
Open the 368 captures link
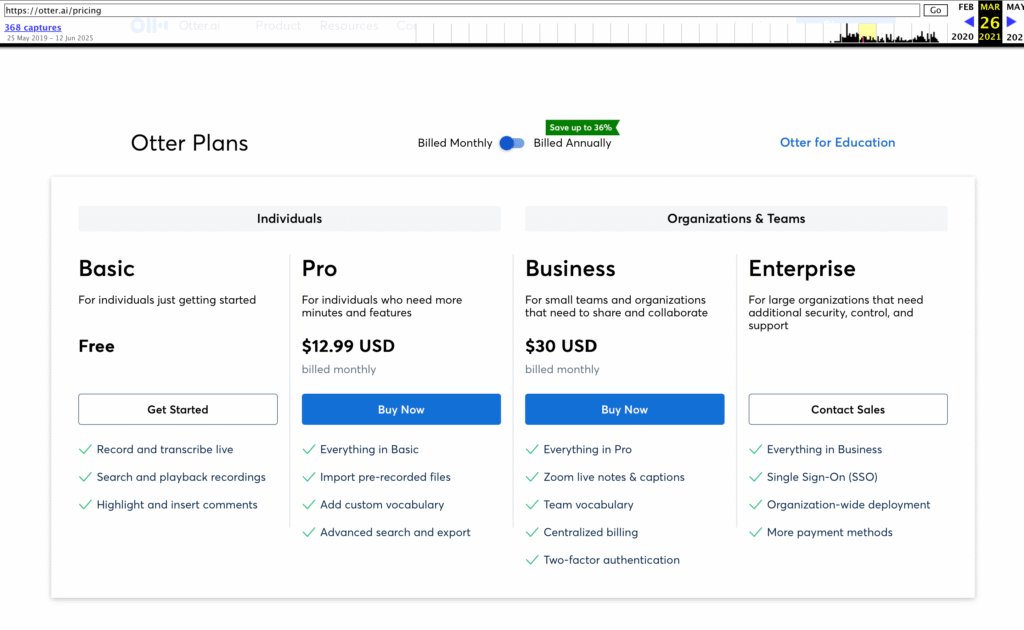click(33, 27)
